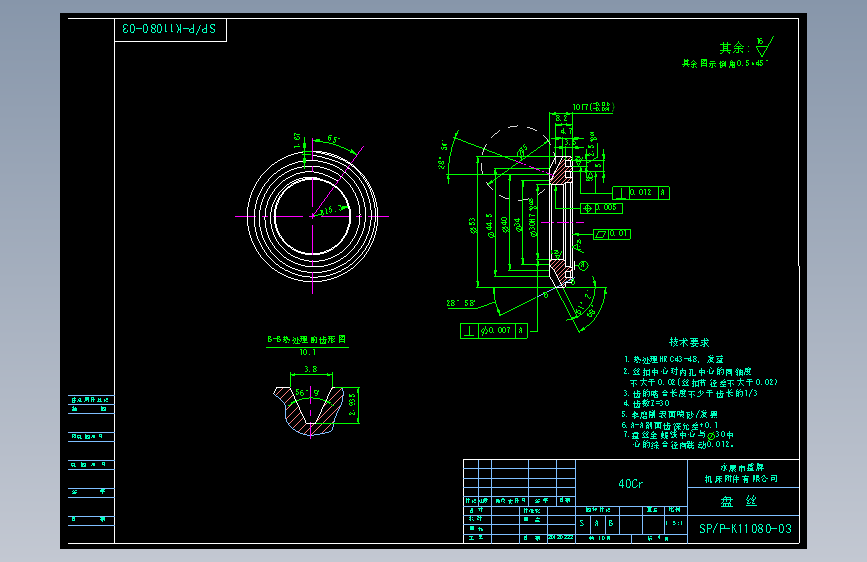
Task: Select the 1.67 dimension above the front view
Action: [x=297, y=140]
